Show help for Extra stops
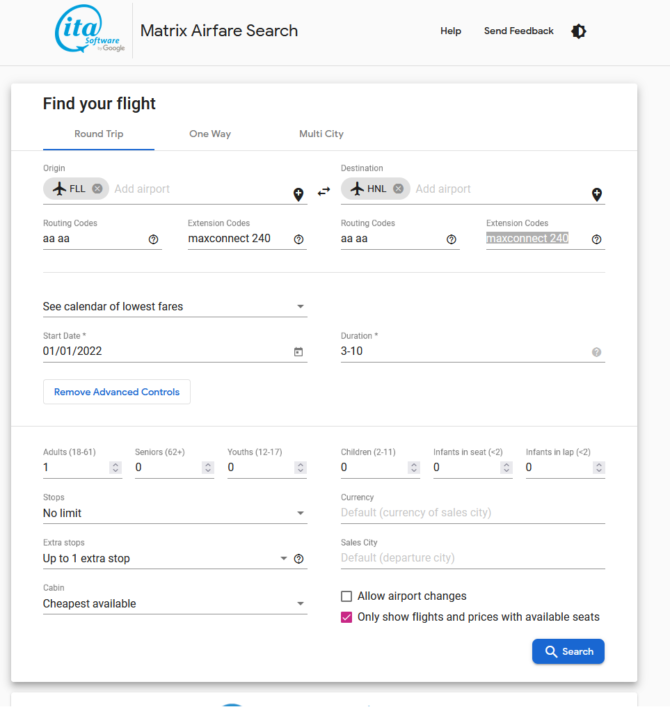The height and width of the screenshot is (707, 670). click(298, 559)
